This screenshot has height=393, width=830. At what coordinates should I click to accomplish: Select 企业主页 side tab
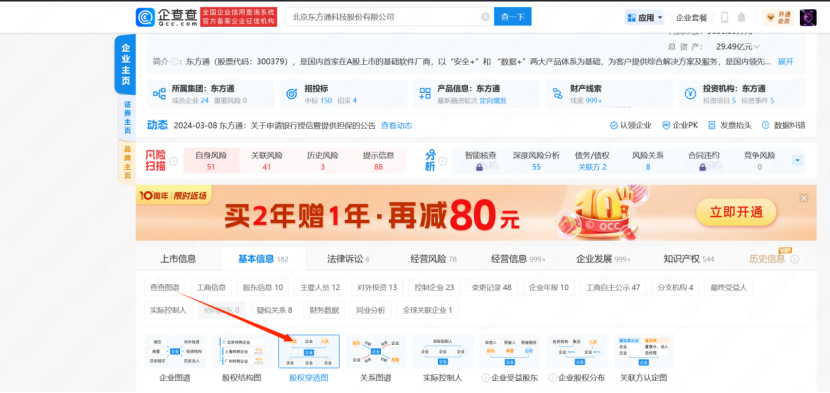pos(126,64)
